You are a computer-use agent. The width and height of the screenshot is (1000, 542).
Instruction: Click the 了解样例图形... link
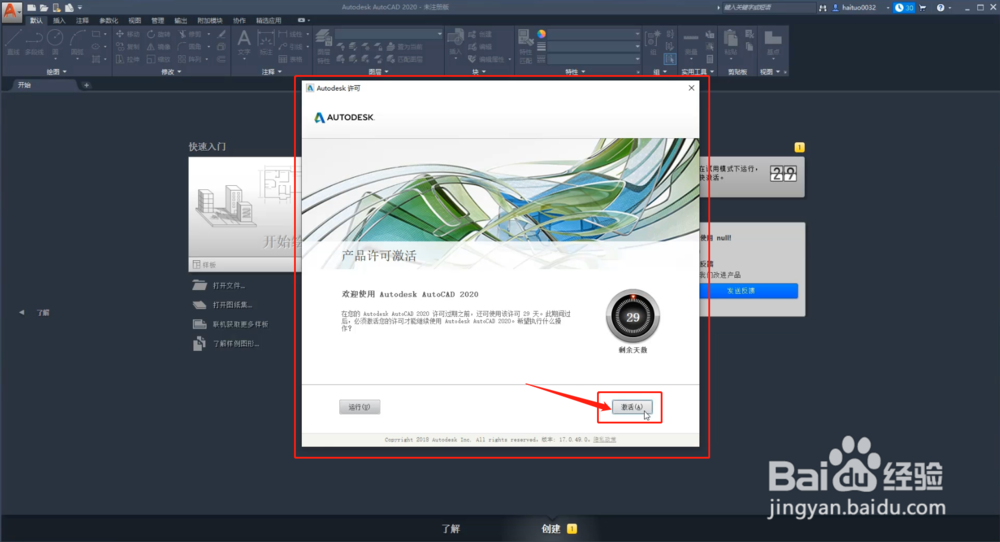(x=226, y=343)
